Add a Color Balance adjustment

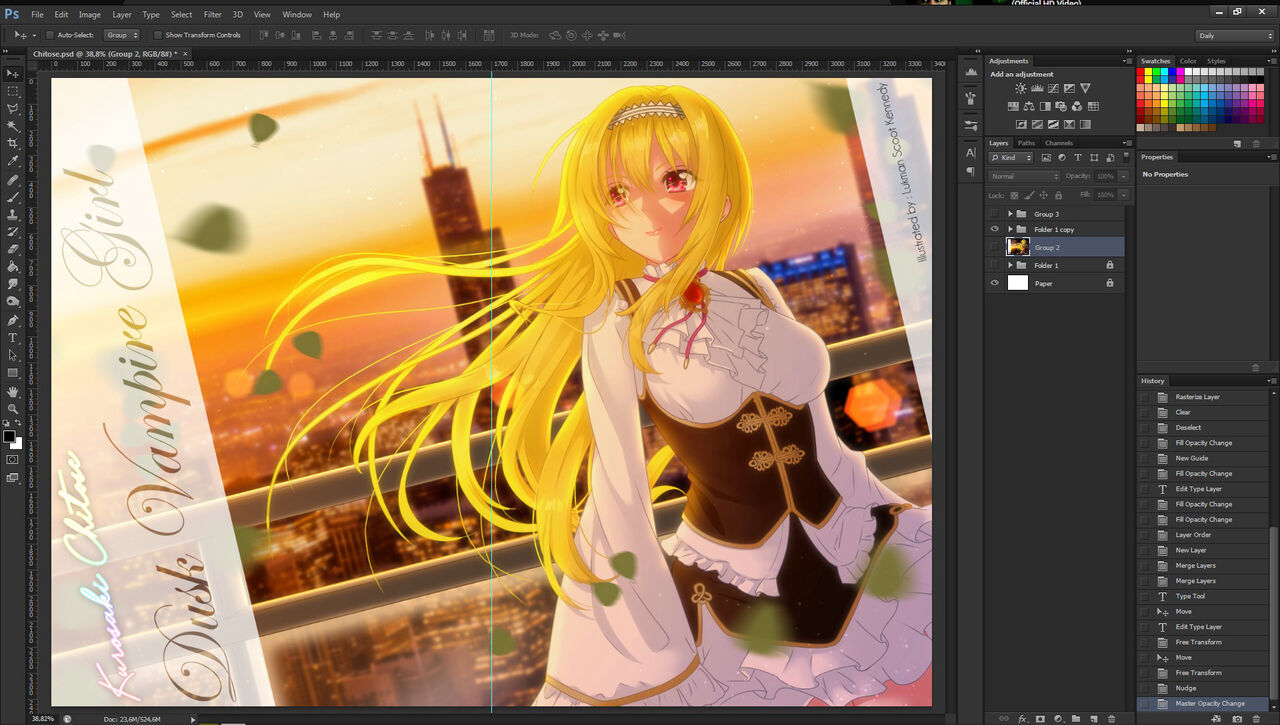1029,106
